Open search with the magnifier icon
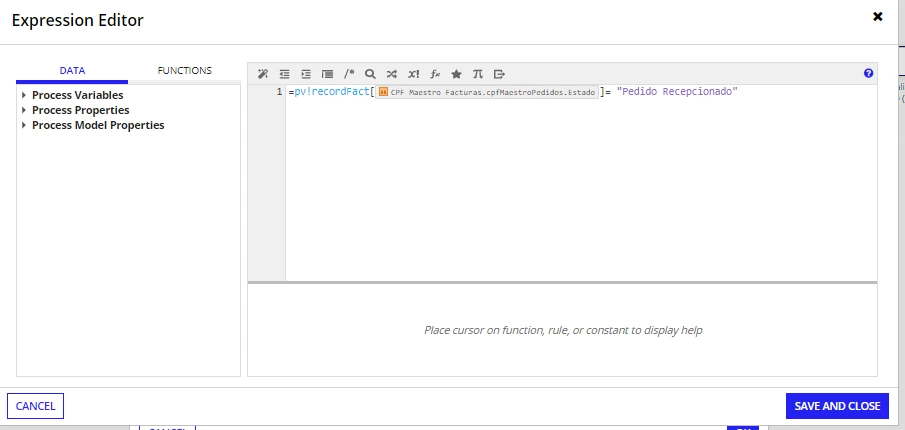This screenshot has height=430, width=905. [370, 74]
